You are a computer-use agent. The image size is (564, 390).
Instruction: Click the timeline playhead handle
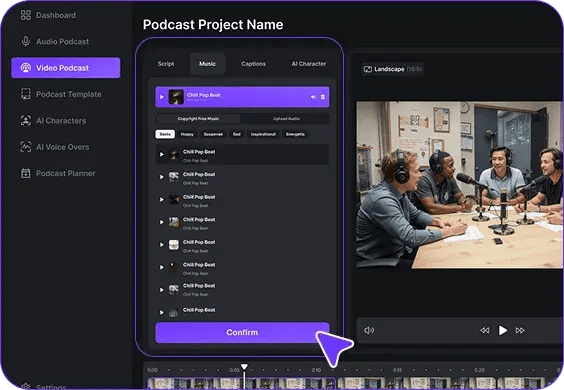[x=244, y=367]
